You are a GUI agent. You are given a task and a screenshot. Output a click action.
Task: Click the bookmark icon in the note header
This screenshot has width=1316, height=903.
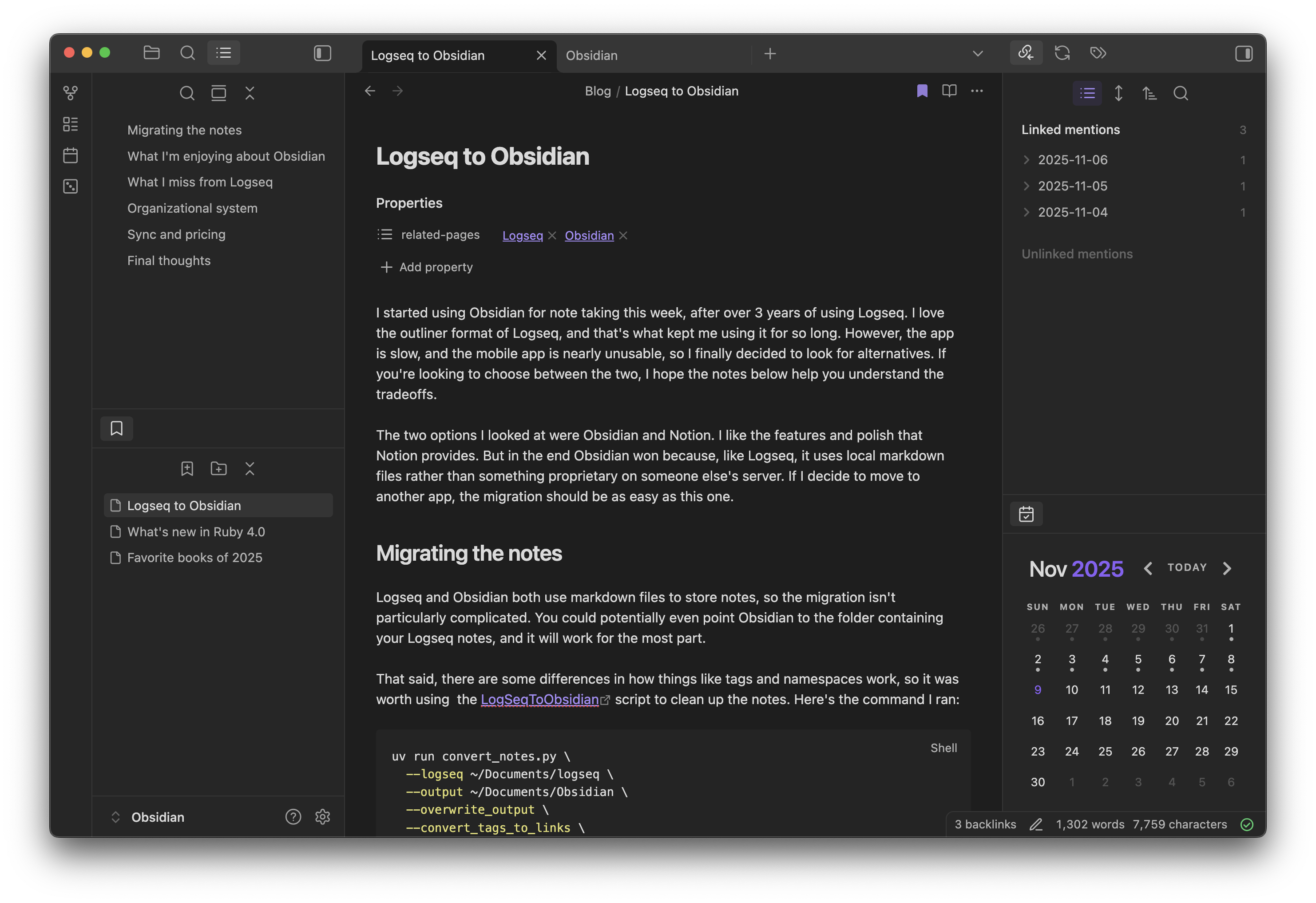tap(922, 91)
